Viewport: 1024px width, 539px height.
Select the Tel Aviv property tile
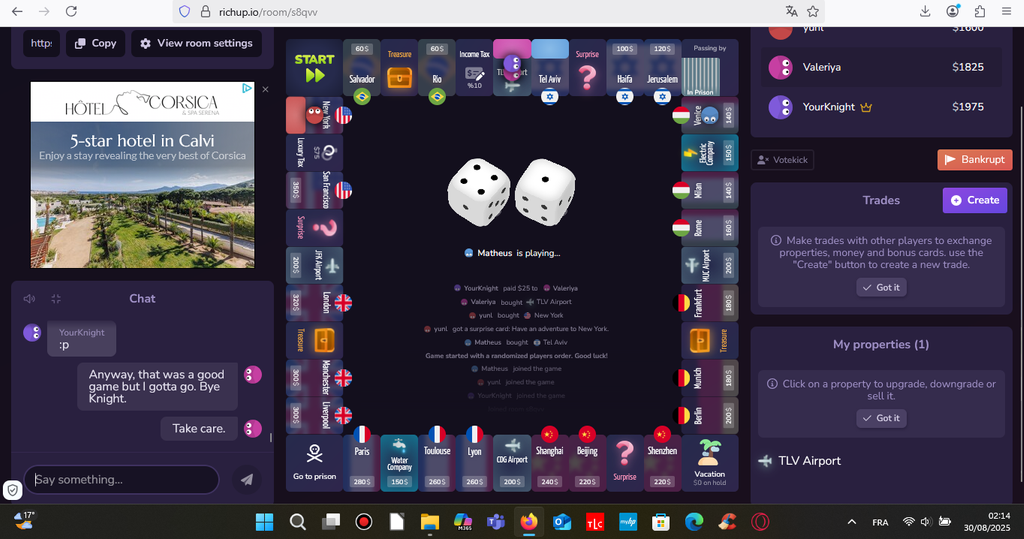[549, 68]
